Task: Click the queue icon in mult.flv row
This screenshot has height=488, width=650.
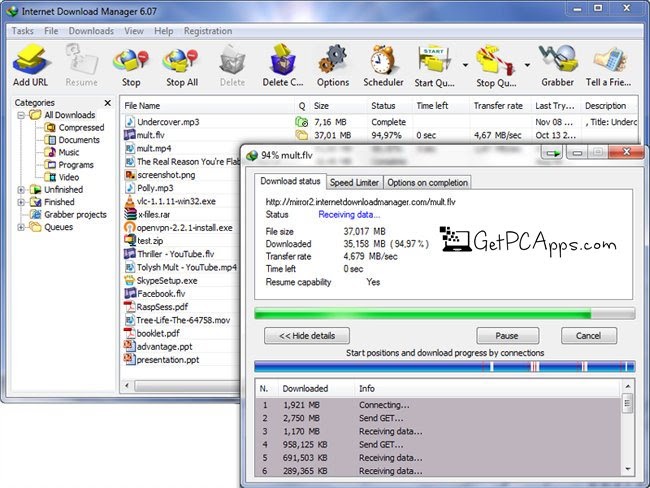Action: [301, 135]
